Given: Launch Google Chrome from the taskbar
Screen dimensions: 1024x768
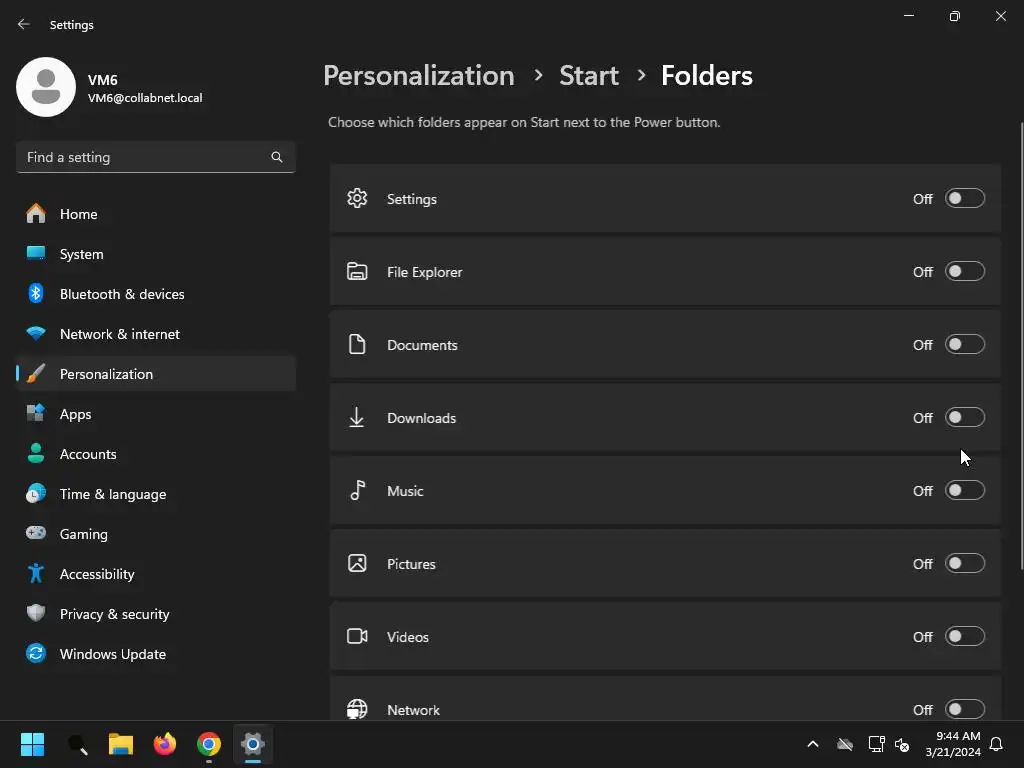Looking at the screenshot, I should click(x=209, y=744).
